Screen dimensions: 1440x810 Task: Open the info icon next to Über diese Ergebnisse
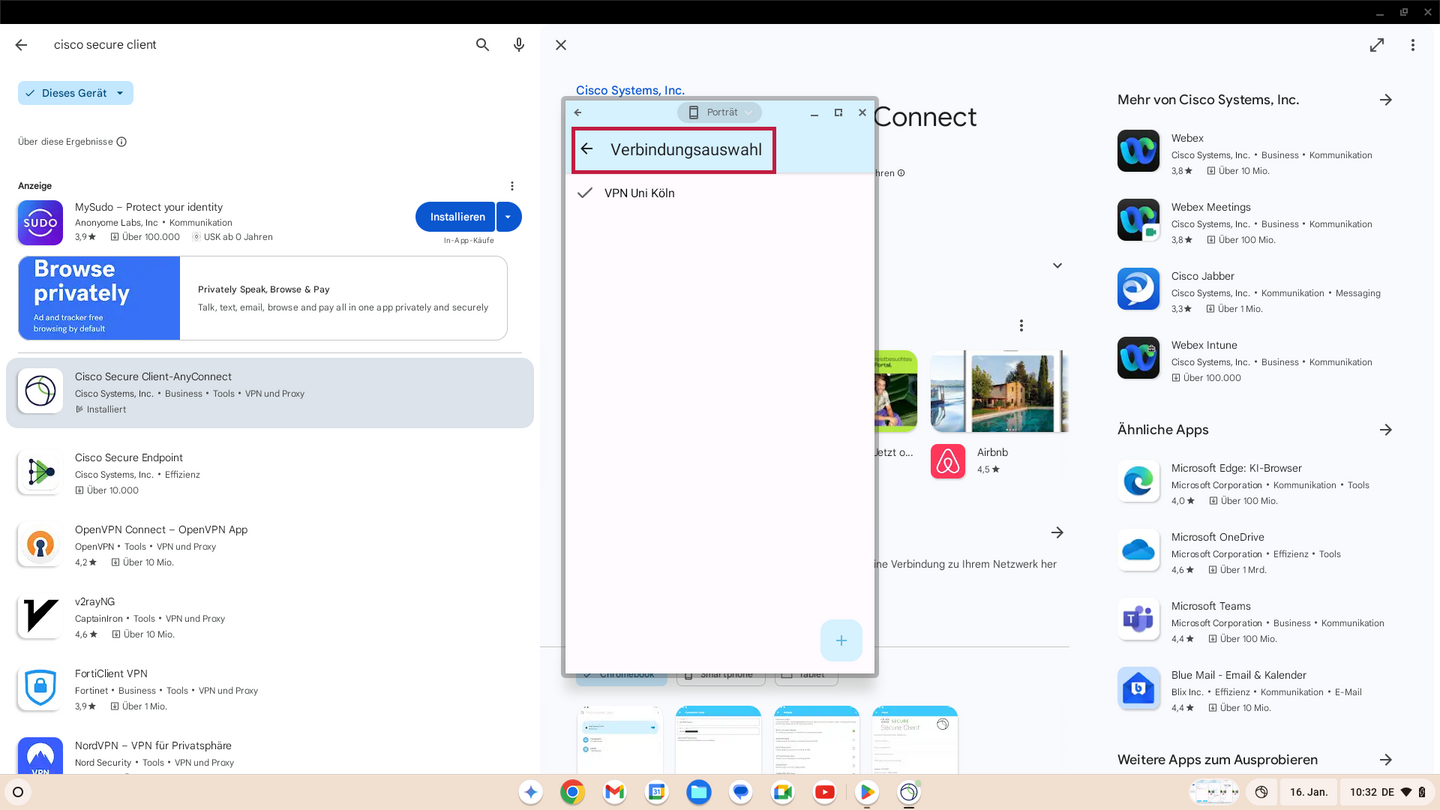(122, 142)
